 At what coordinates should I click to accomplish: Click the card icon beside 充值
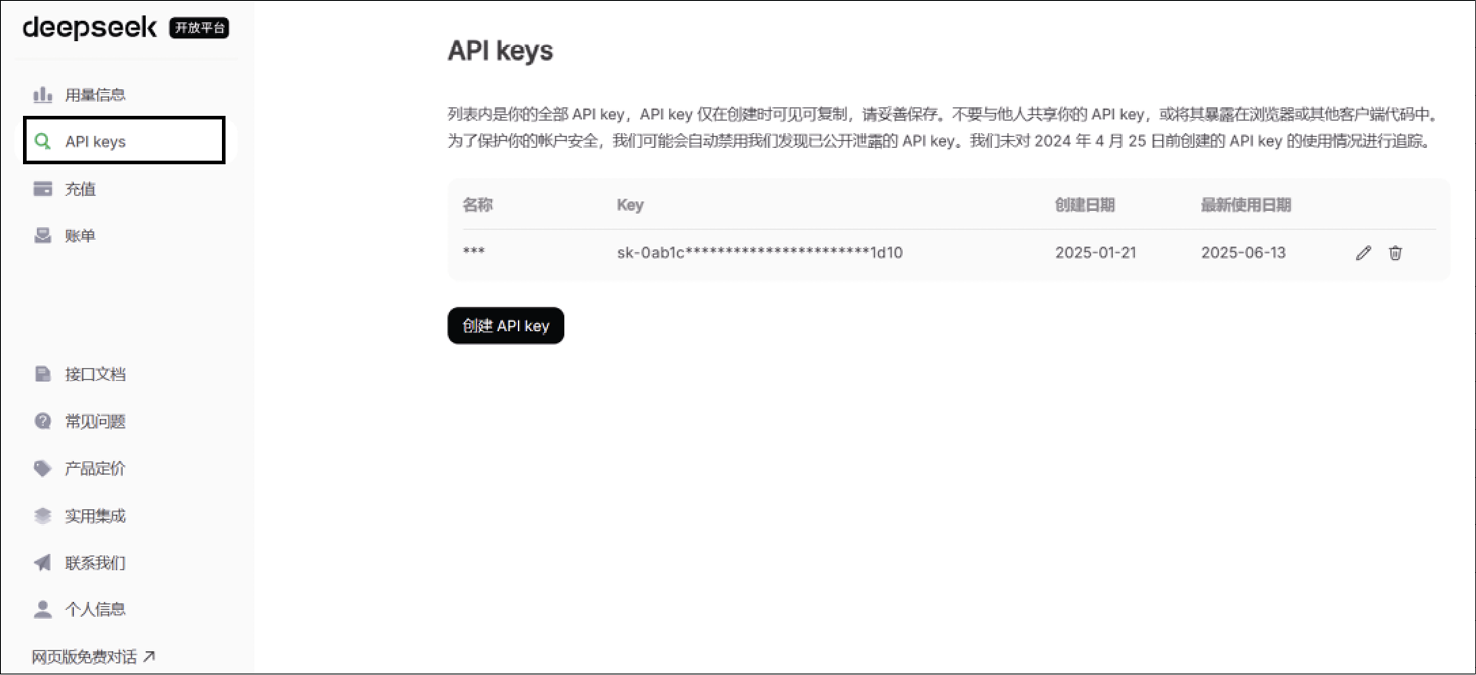pyautogui.click(x=42, y=189)
